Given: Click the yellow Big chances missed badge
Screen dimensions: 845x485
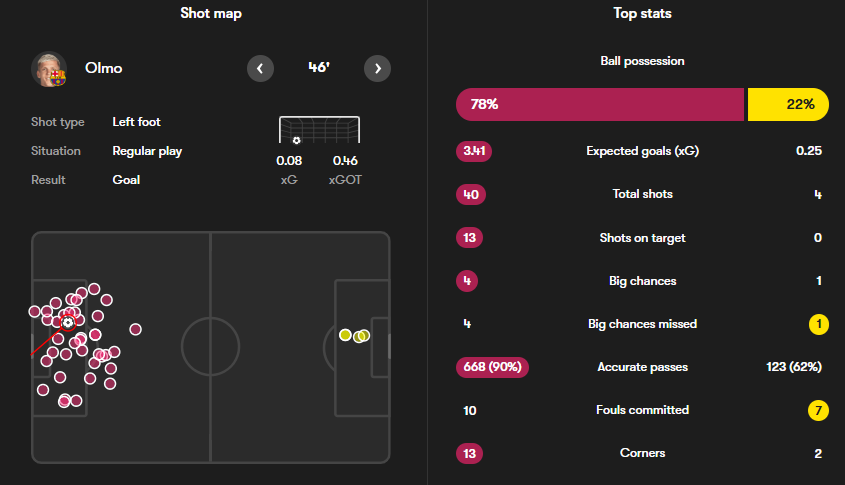Looking at the screenshot, I should tap(819, 324).
